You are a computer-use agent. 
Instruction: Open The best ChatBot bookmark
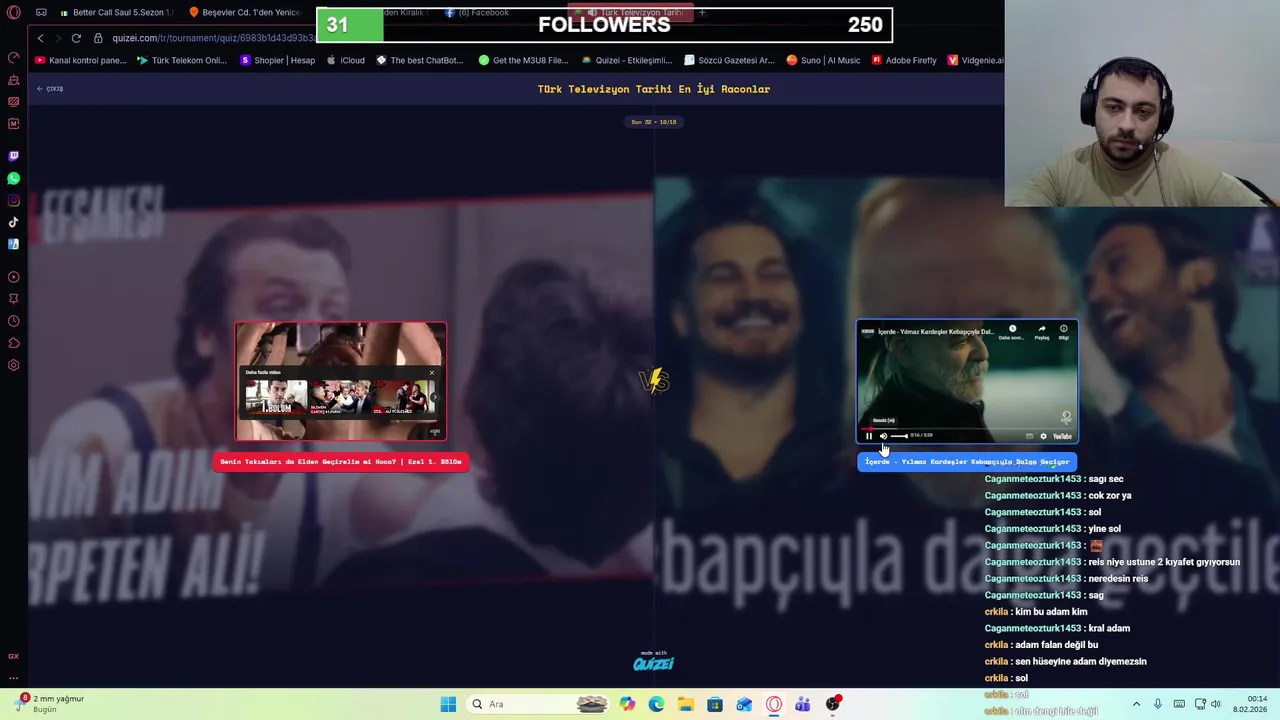tap(420, 60)
